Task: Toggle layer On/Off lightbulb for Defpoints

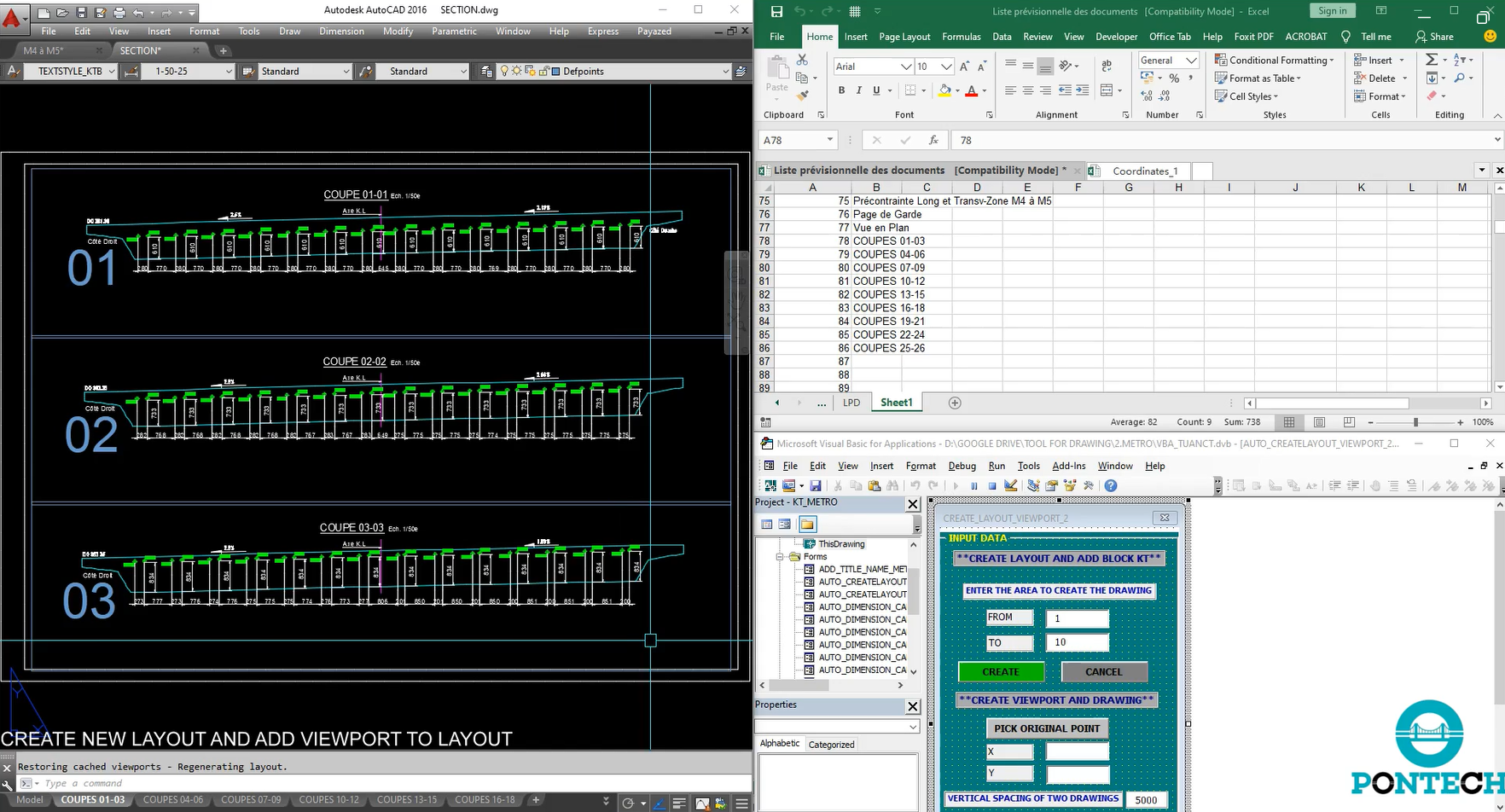Action: pos(504,72)
